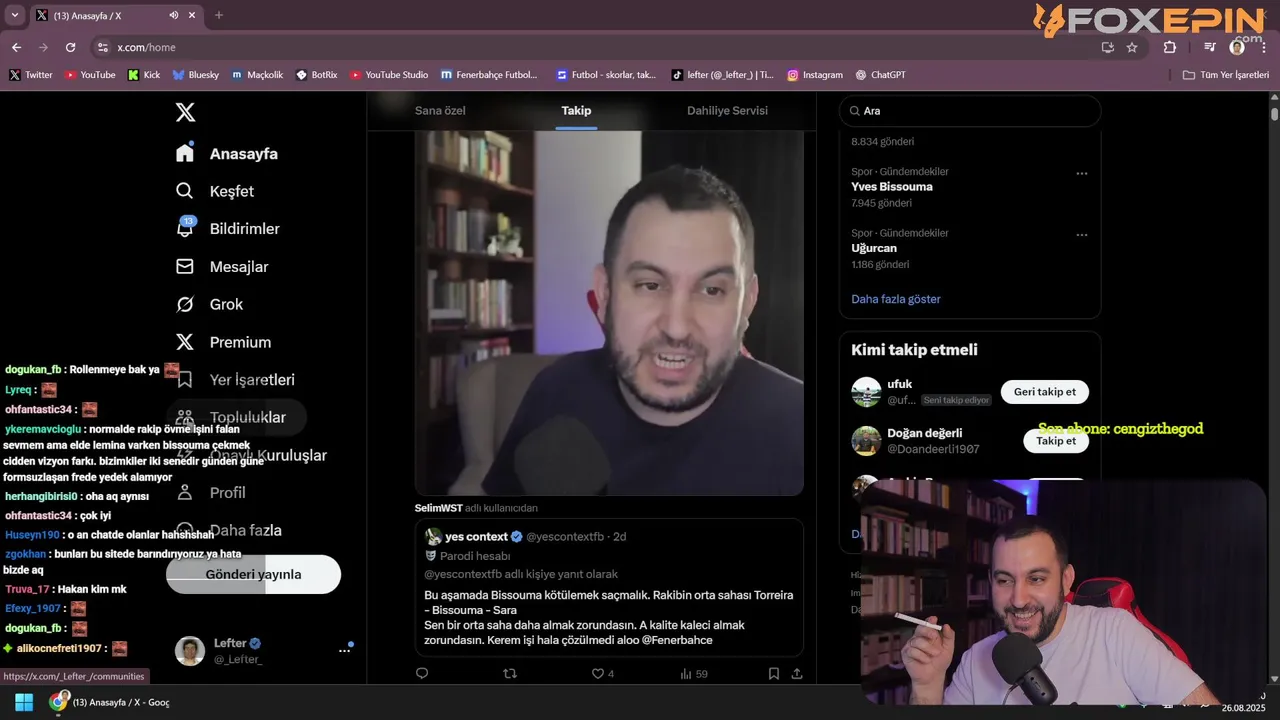Screen dimensions: 1280x720
Task: Open more options for Yves Bissouma trend
Action: [x=1081, y=173]
